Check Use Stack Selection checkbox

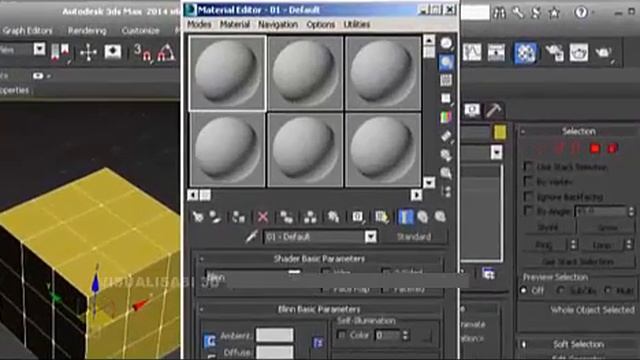[528, 166]
